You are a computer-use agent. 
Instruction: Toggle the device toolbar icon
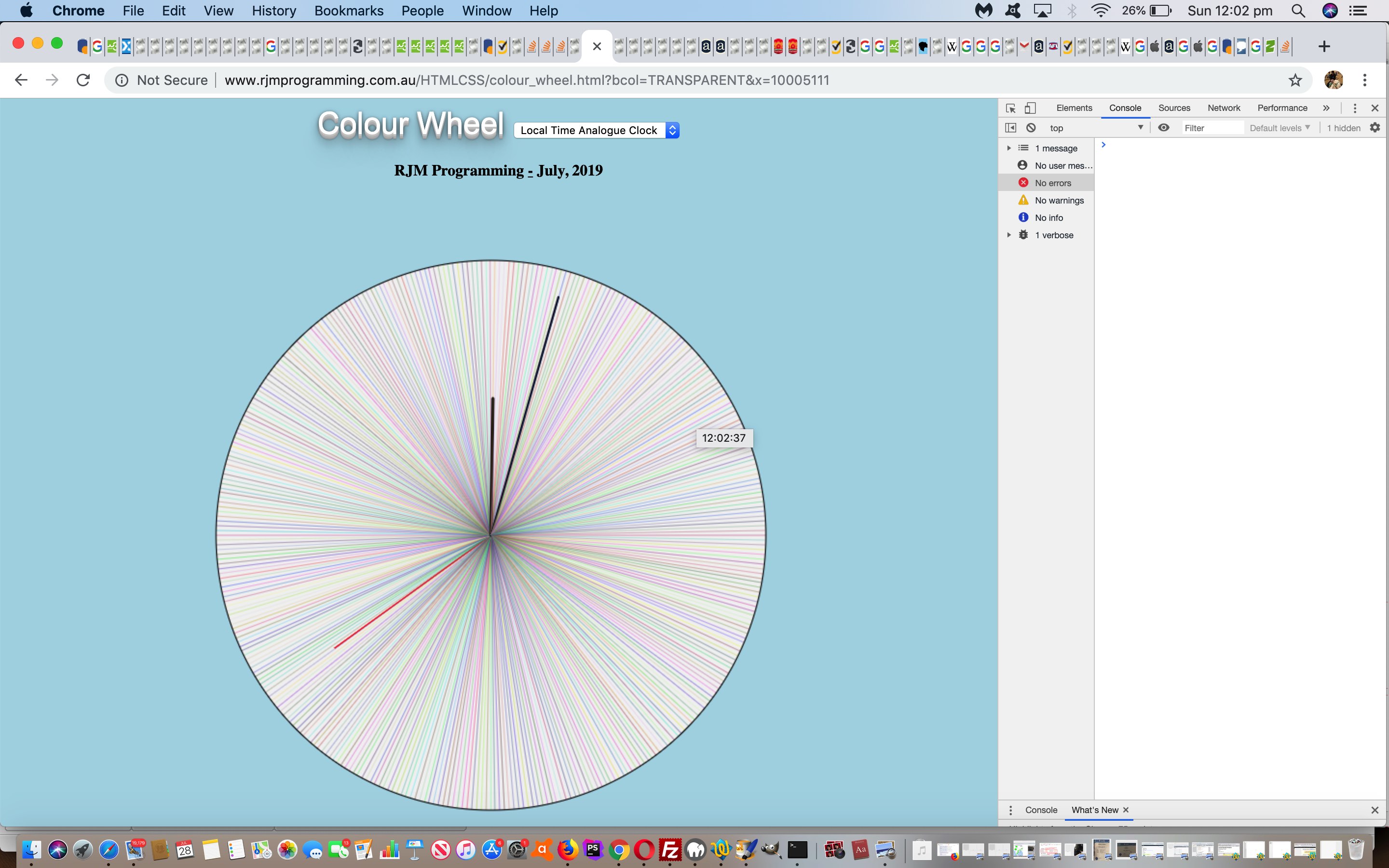1030,108
